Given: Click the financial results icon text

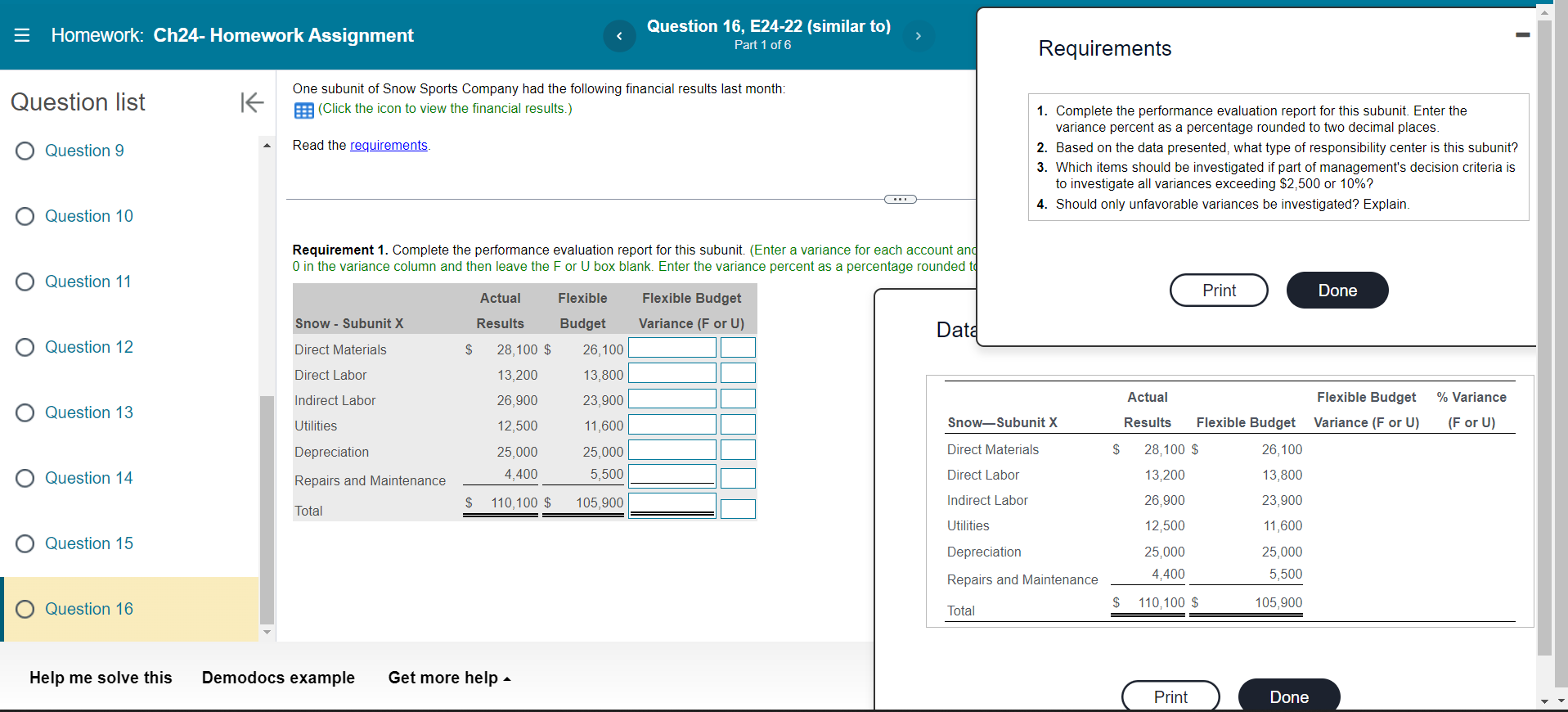Looking at the screenshot, I should pos(445,108).
